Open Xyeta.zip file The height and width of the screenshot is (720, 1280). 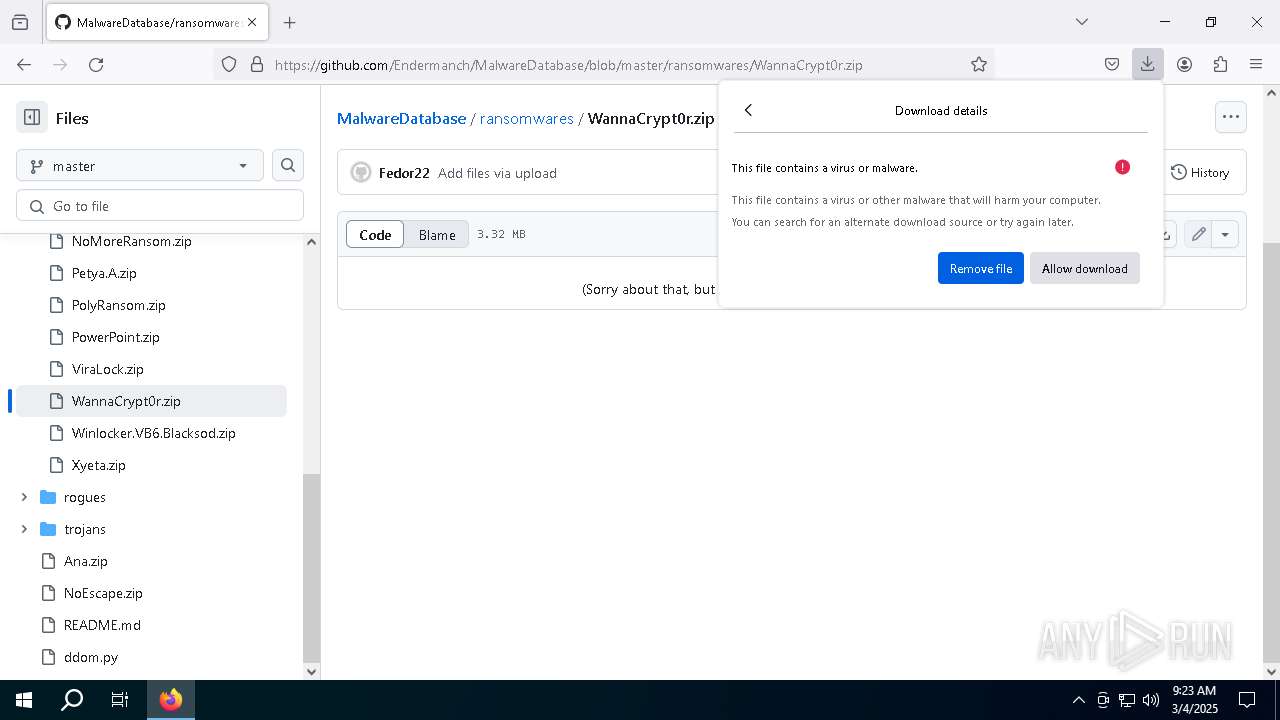[98, 465]
